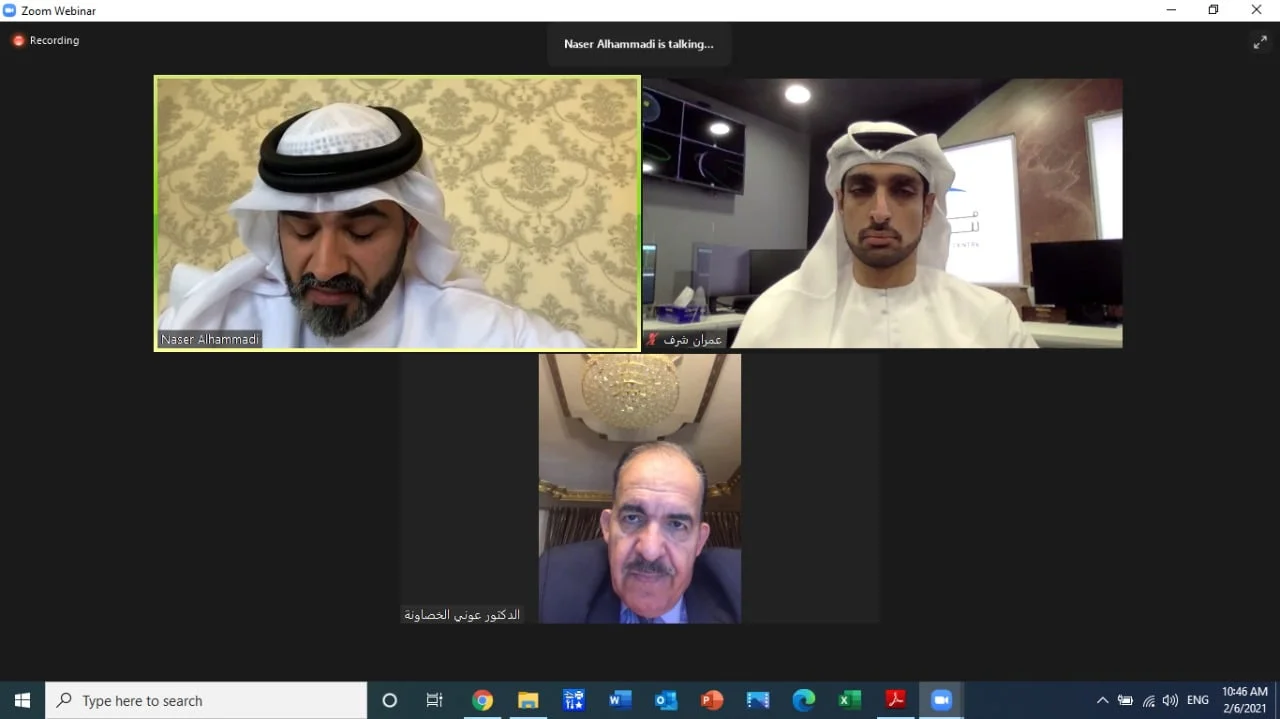1280x719 pixels.
Task: Open Outlook from the taskbar
Action: 666,700
